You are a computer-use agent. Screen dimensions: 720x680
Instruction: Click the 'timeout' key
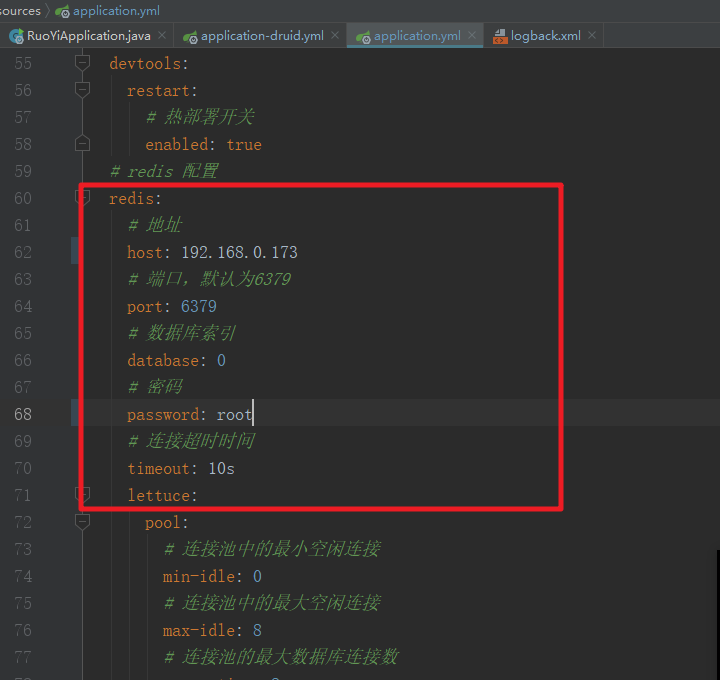[x=158, y=469]
